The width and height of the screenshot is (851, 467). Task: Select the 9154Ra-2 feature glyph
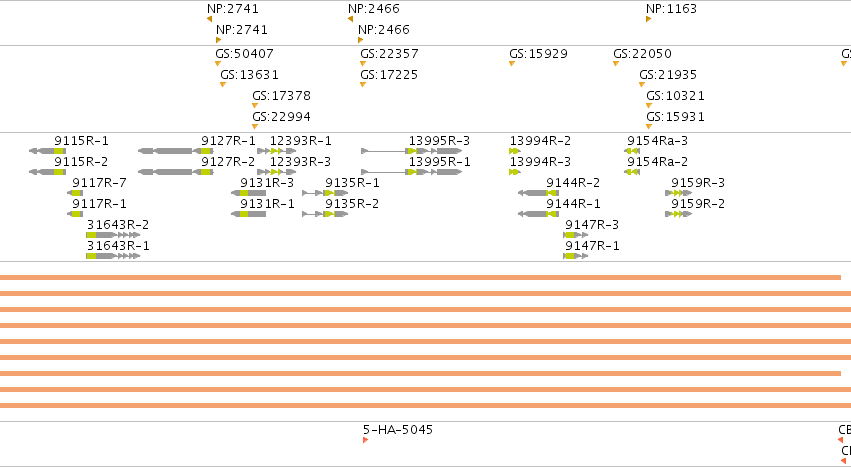[632, 172]
